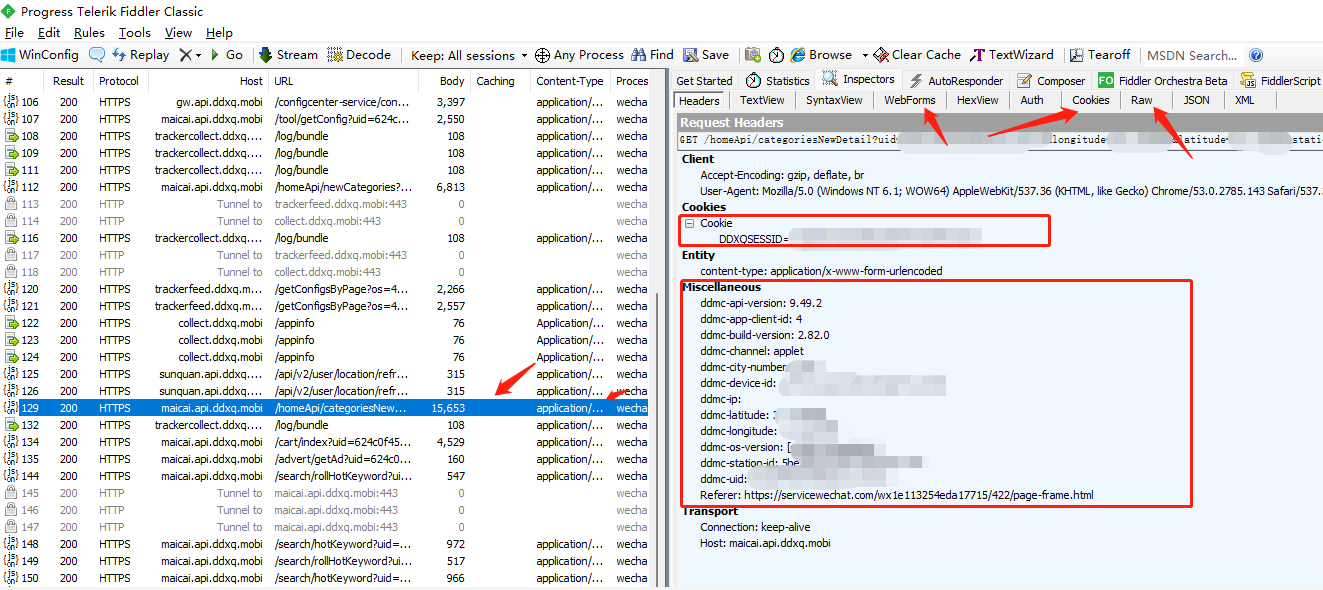
Task: Click the Go resume button
Action: coord(225,55)
